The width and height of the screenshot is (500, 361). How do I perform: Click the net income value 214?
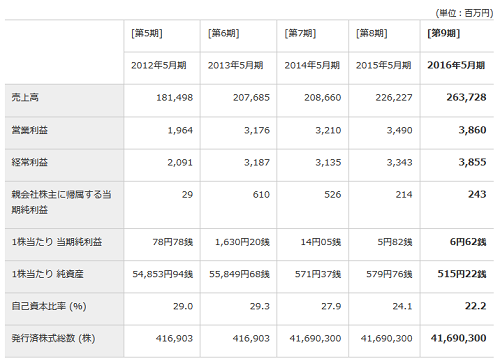pyautogui.click(x=404, y=195)
